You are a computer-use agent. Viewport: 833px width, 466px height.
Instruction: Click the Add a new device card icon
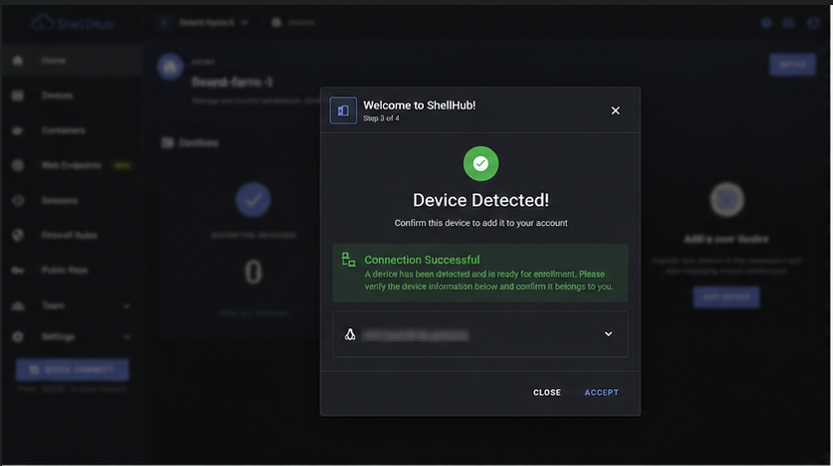coord(727,200)
